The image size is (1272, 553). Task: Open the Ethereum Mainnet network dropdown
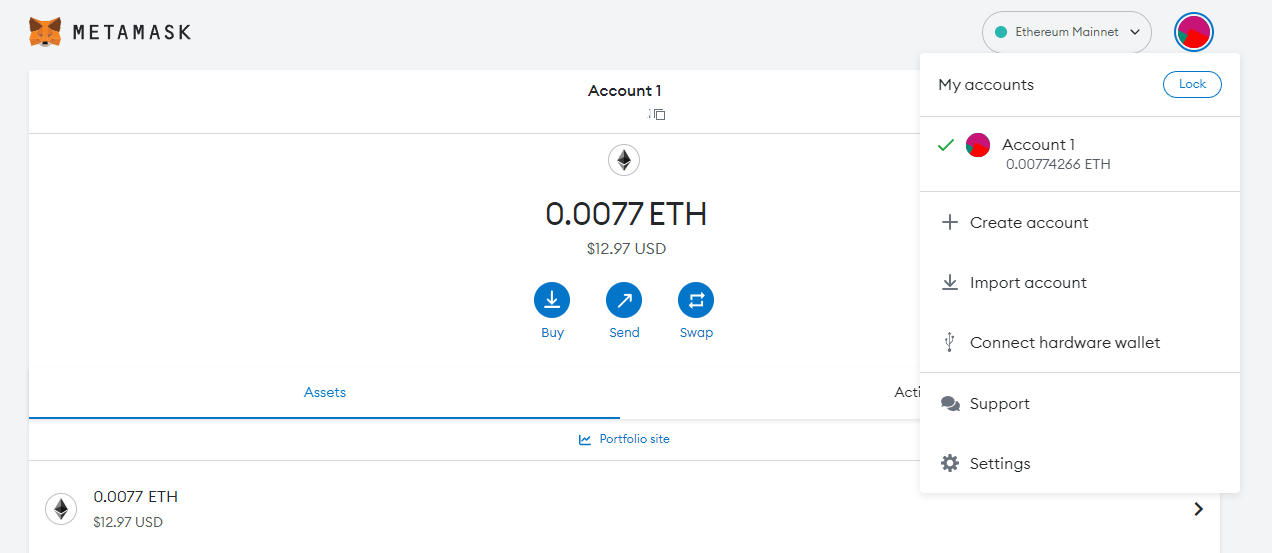click(x=1067, y=32)
